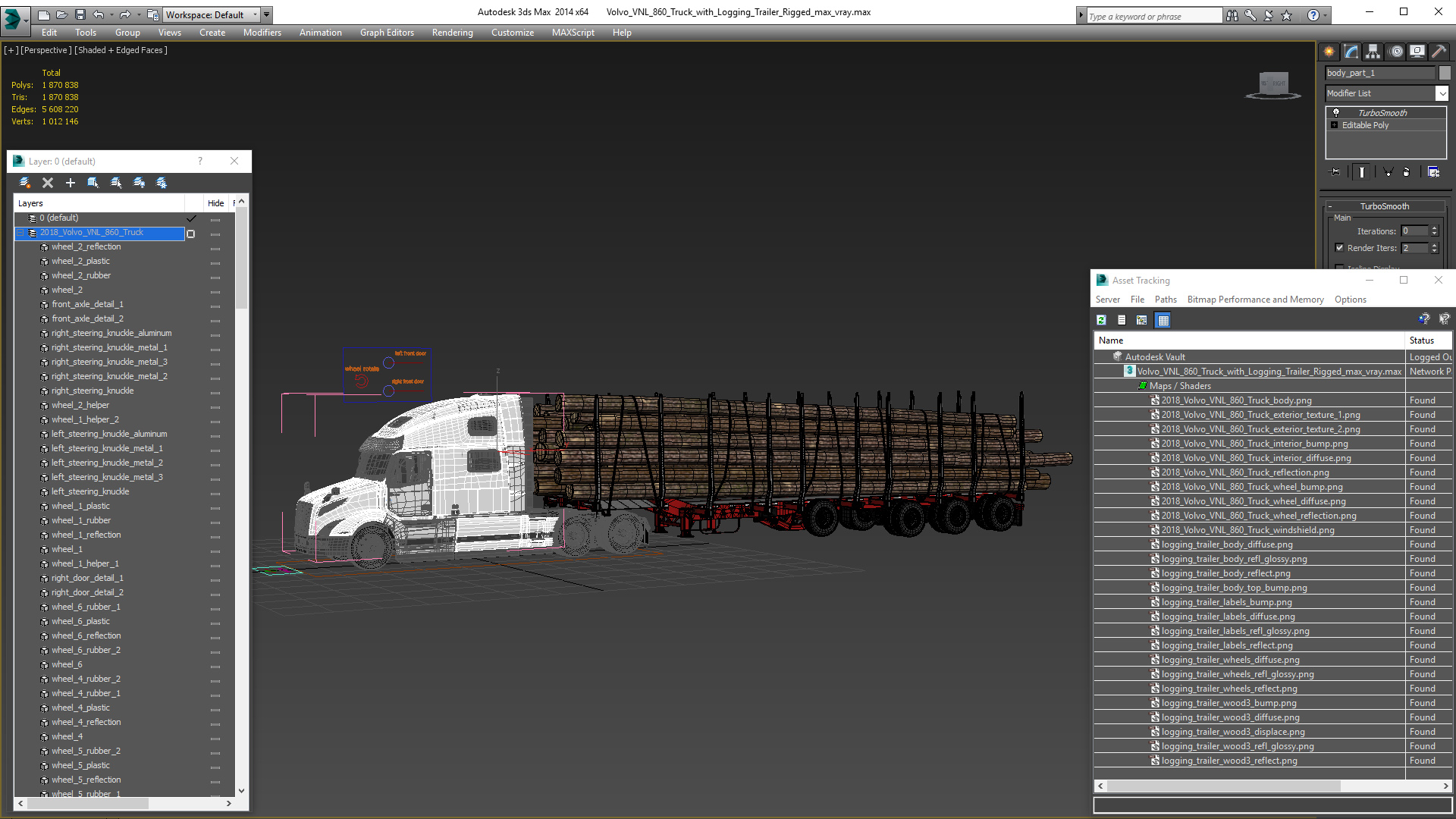Click the Communication Center satellite icon

point(1269,15)
